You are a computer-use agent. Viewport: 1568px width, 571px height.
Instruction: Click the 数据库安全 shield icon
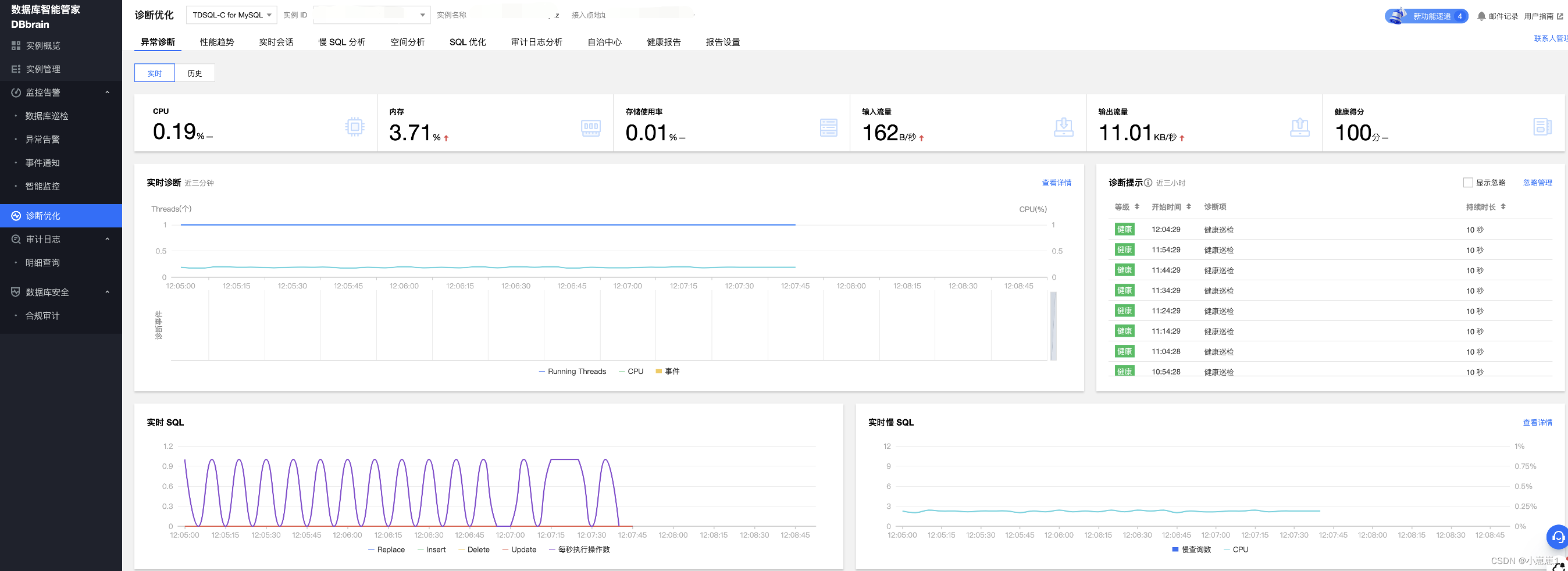(x=16, y=292)
